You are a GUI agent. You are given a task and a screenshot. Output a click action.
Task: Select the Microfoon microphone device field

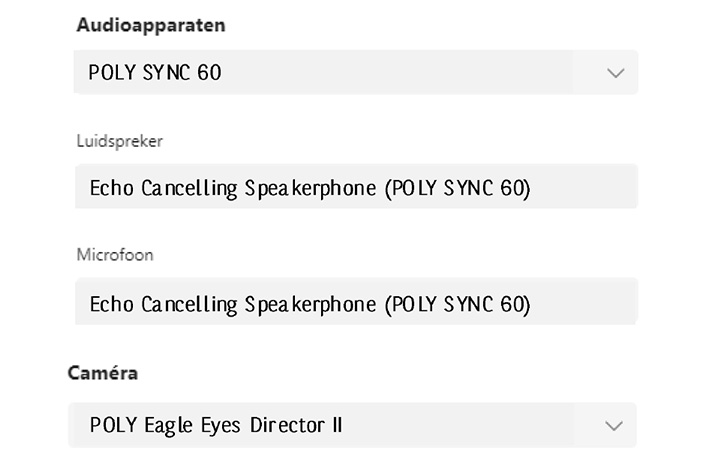355,302
